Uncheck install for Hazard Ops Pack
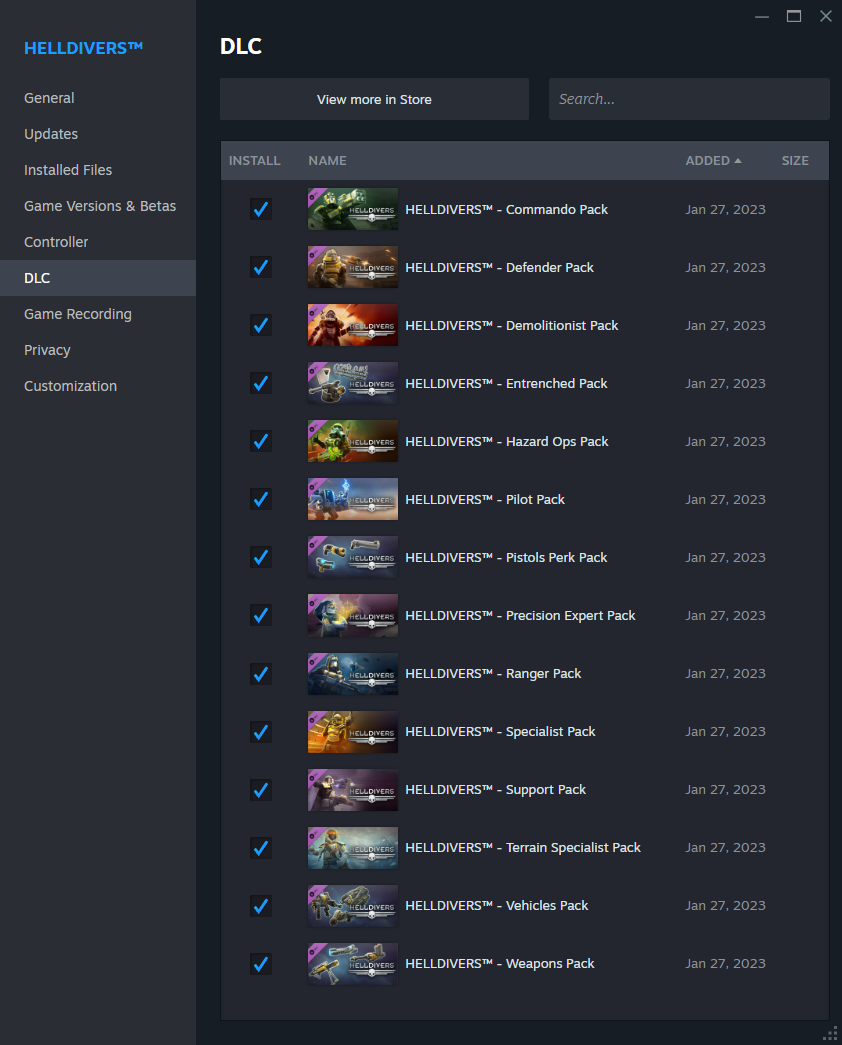 coord(261,441)
